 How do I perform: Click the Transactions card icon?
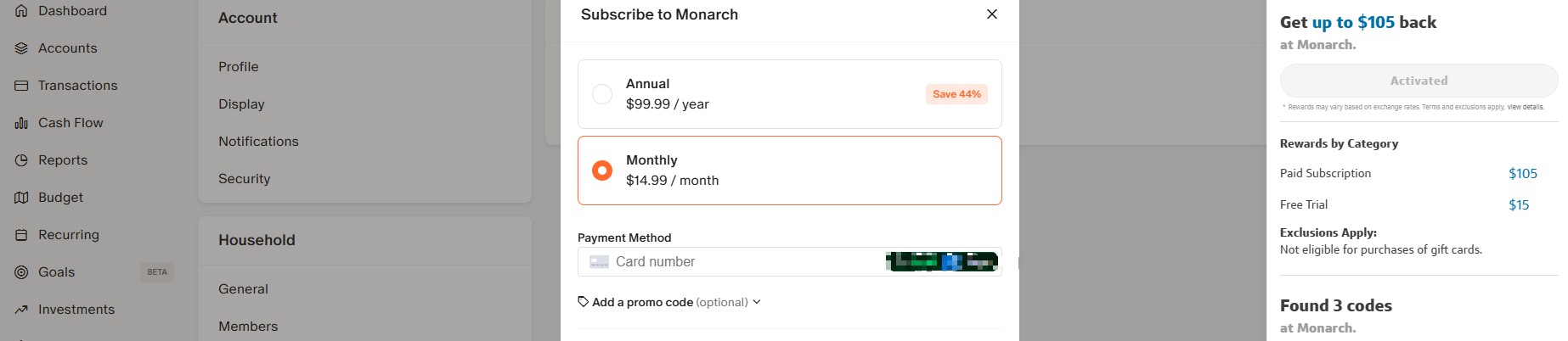(x=21, y=86)
